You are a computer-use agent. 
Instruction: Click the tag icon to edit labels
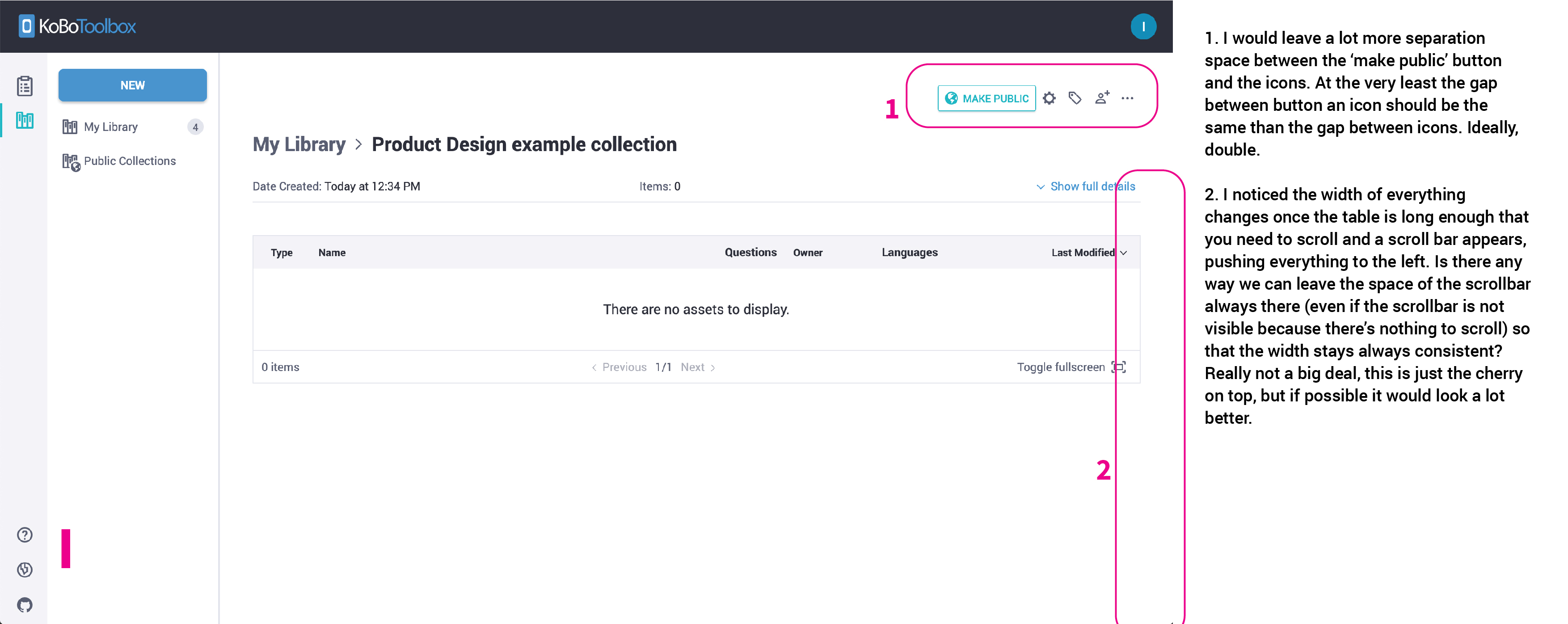pyautogui.click(x=1075, y=98)
